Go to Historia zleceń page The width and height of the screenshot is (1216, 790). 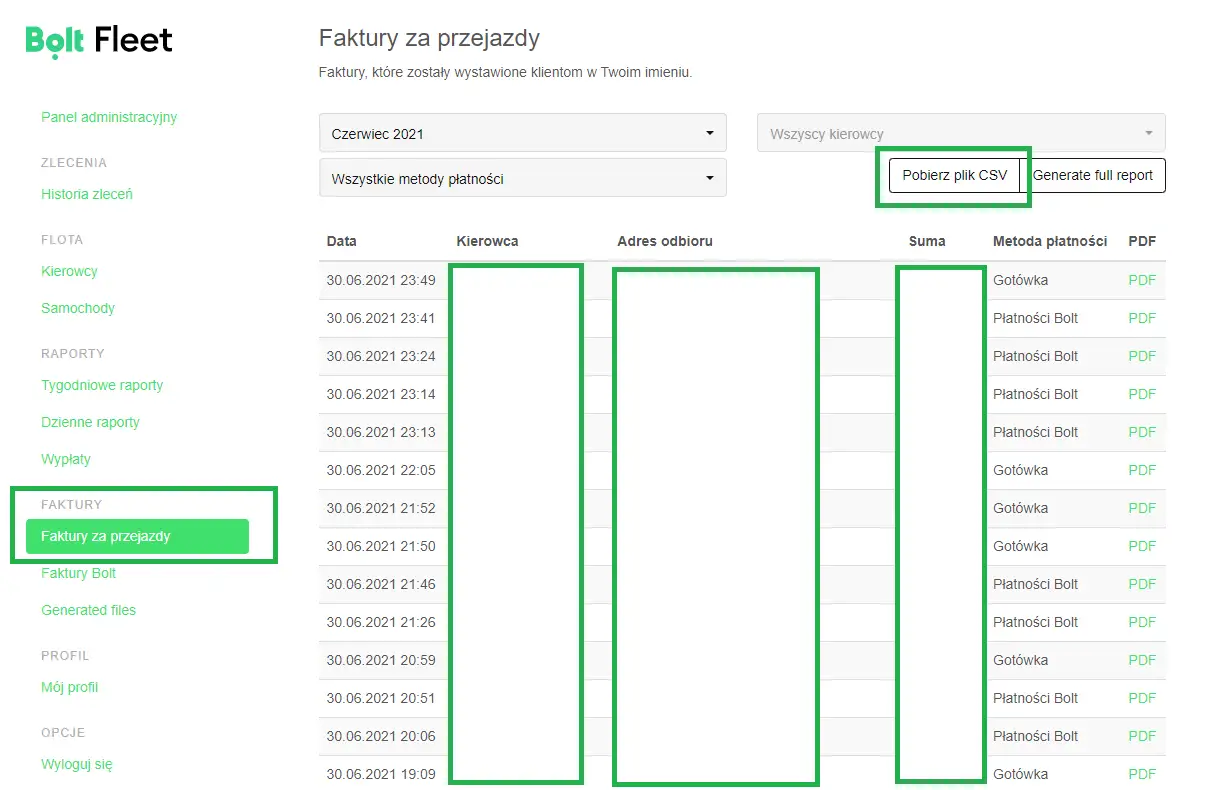click(87, 194)
